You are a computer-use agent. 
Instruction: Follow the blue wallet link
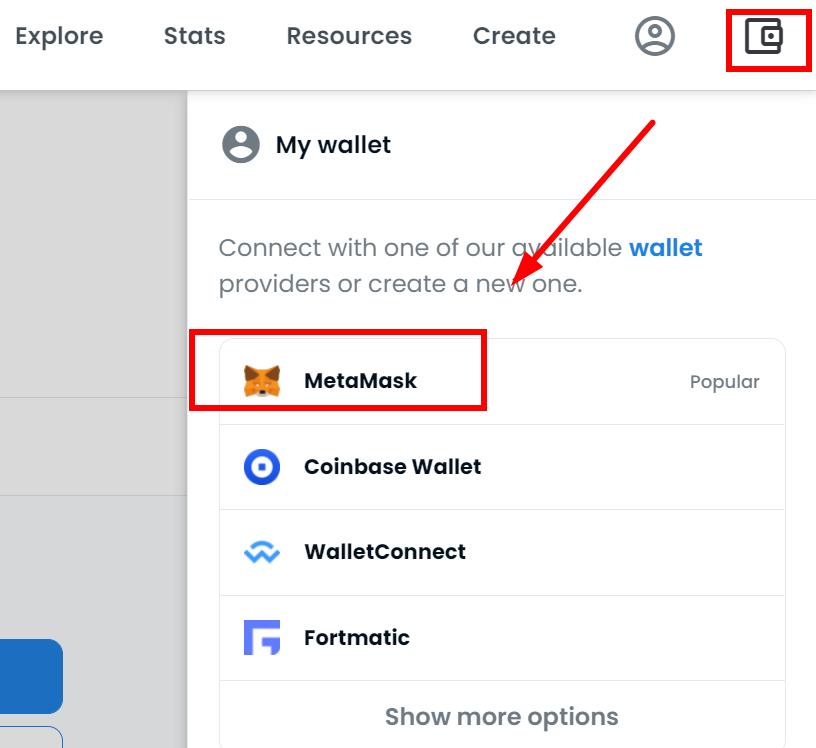click(666, 248)
